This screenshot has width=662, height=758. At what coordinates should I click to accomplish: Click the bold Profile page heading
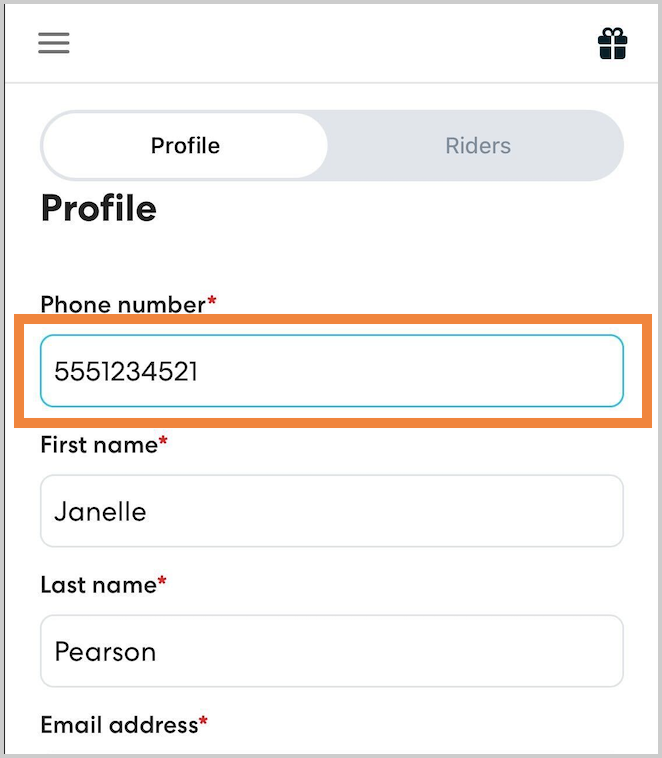(98, 208)
